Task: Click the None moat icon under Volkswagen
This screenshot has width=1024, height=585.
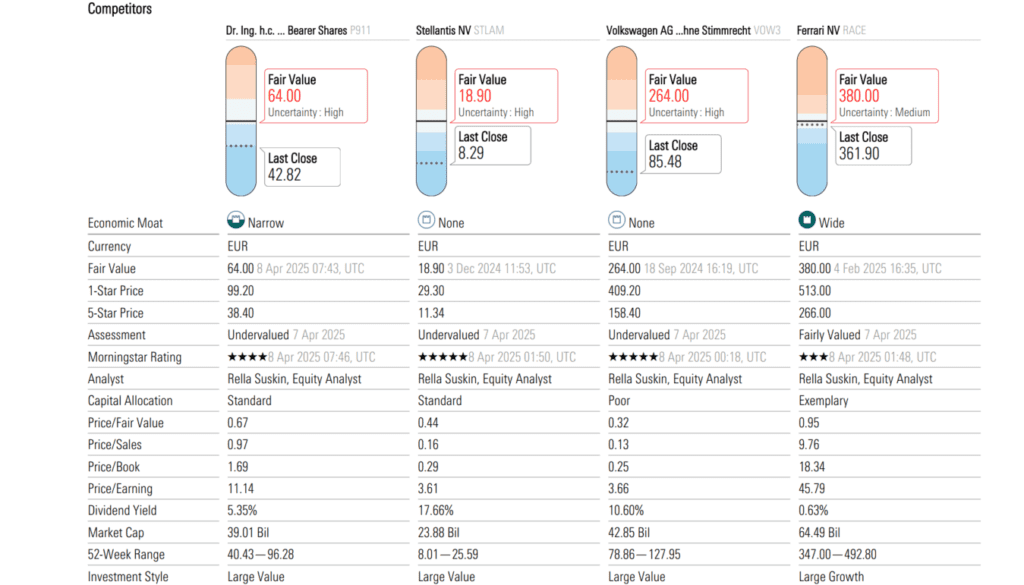Action: 616,222
